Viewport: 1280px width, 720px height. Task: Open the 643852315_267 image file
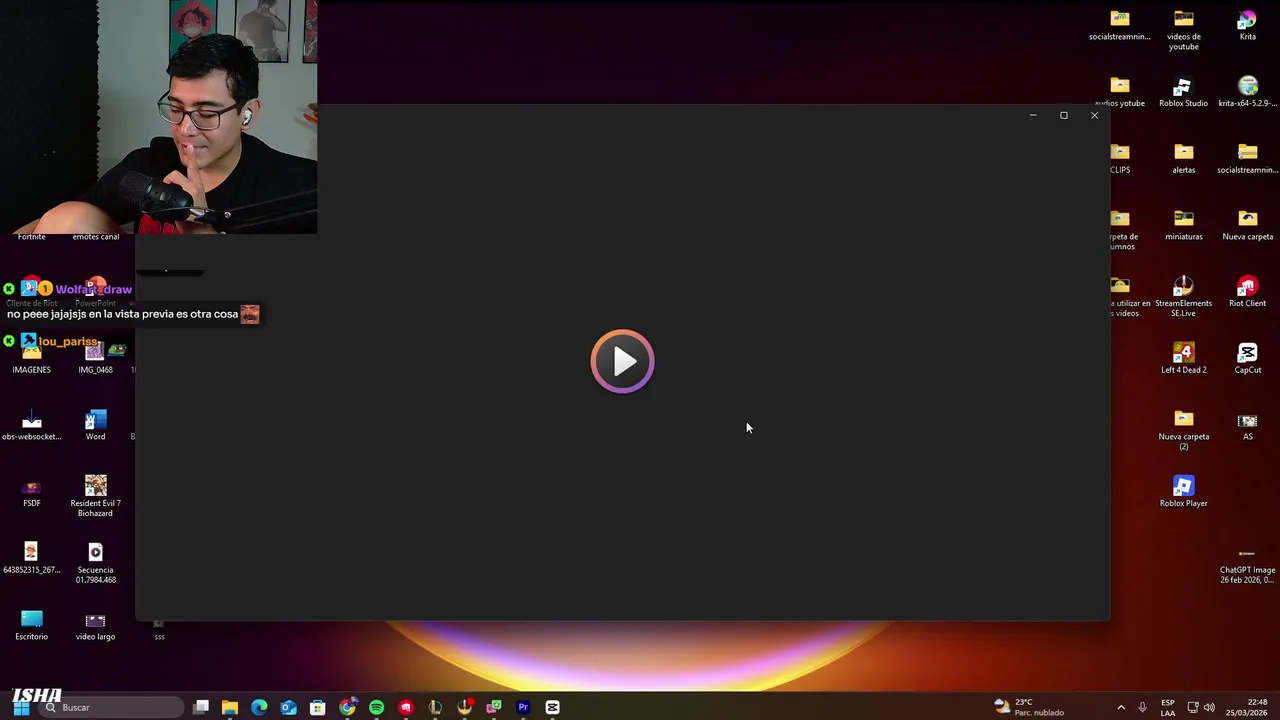[31, 559]
